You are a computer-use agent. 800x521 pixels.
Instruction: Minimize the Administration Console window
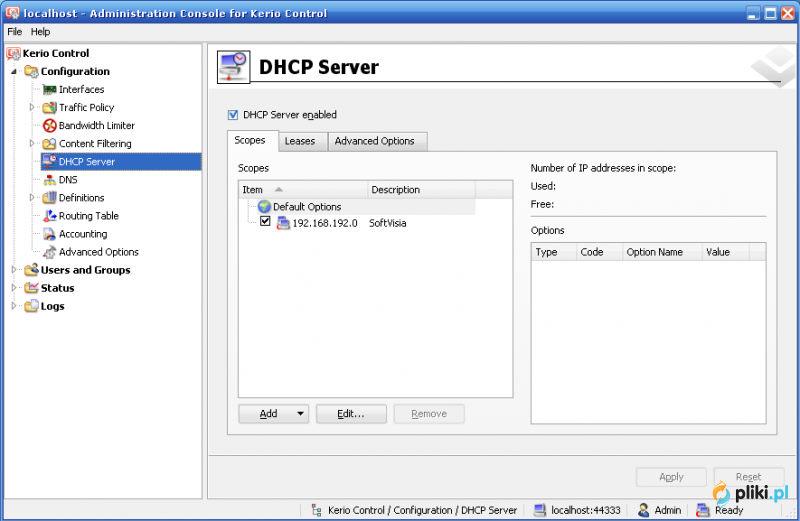(753, 13)
